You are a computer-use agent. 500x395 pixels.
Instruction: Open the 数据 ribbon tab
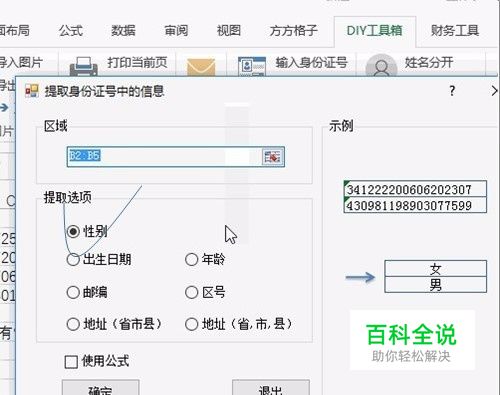coord(123,31)
